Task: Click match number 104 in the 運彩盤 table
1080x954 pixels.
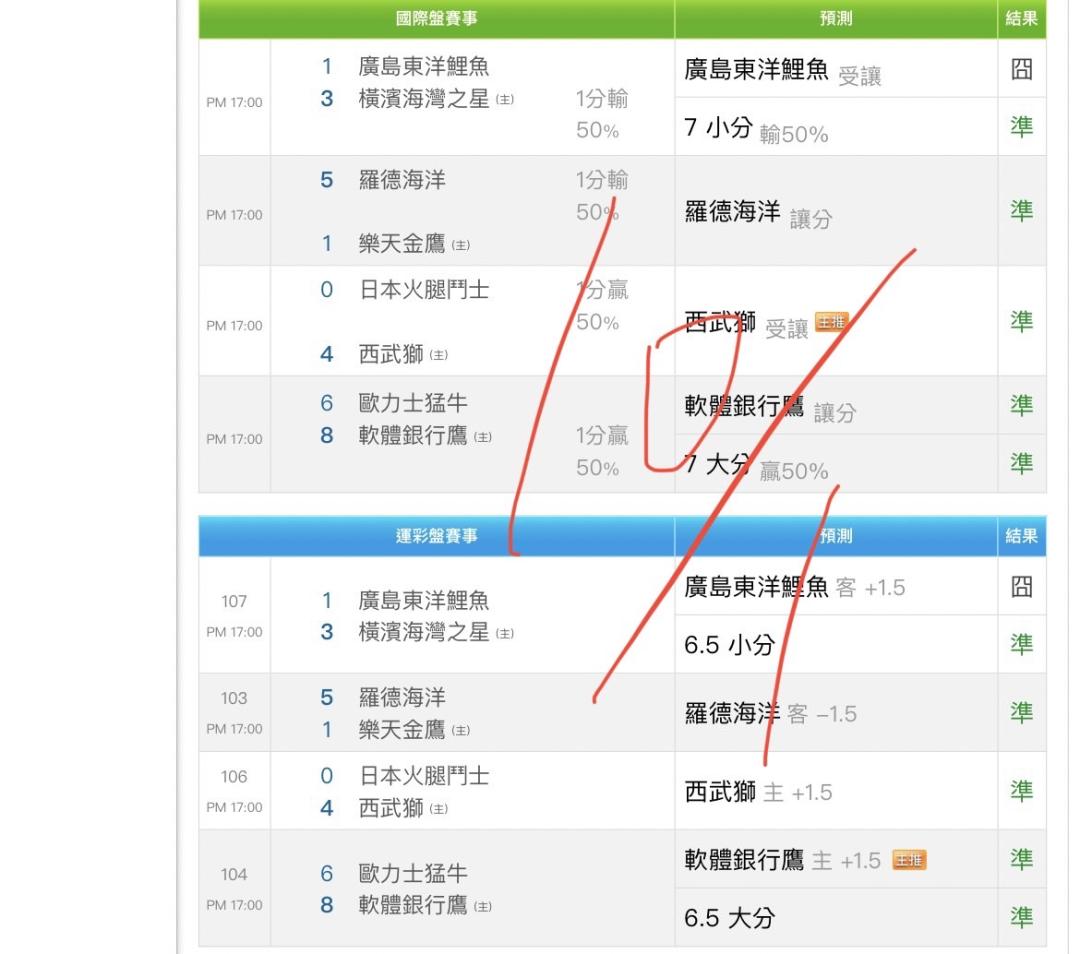Action: (233, 875)
